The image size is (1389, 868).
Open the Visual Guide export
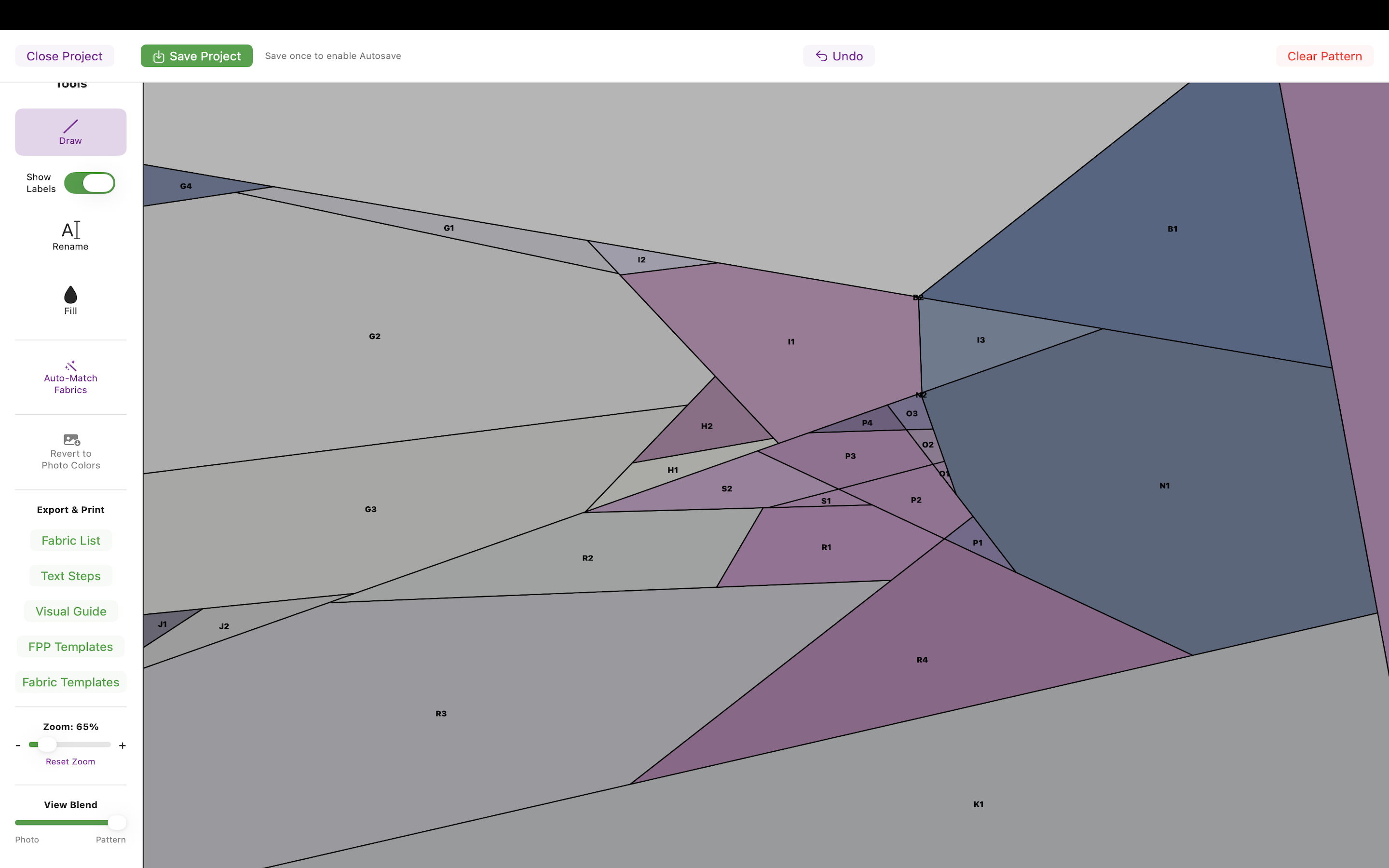pos(70,611)
